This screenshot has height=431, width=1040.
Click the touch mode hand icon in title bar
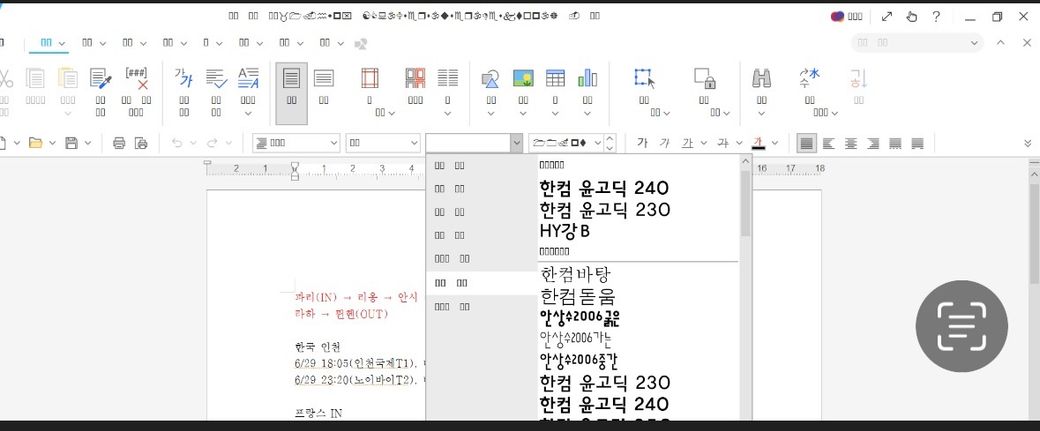tap(911, 17)
